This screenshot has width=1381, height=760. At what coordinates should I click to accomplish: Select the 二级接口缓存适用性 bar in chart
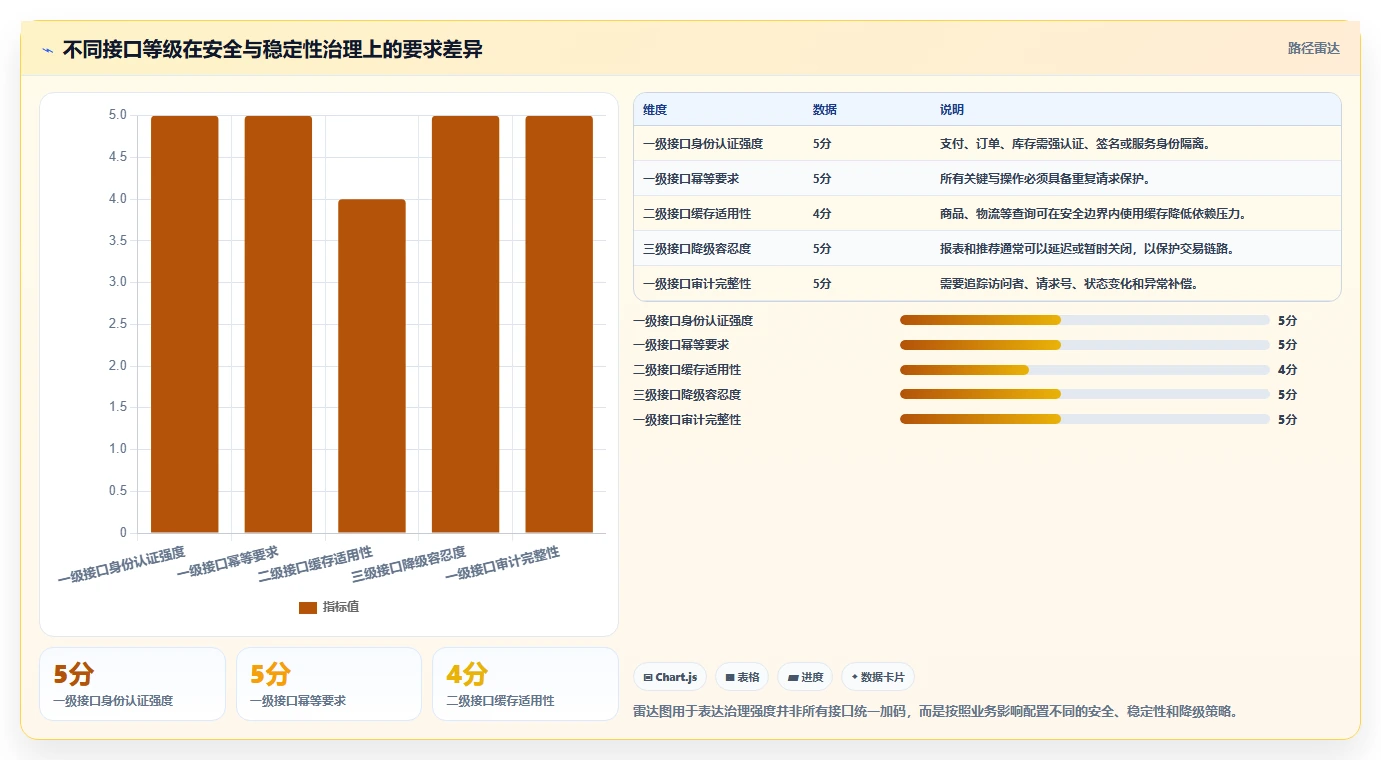click(372, 366)
